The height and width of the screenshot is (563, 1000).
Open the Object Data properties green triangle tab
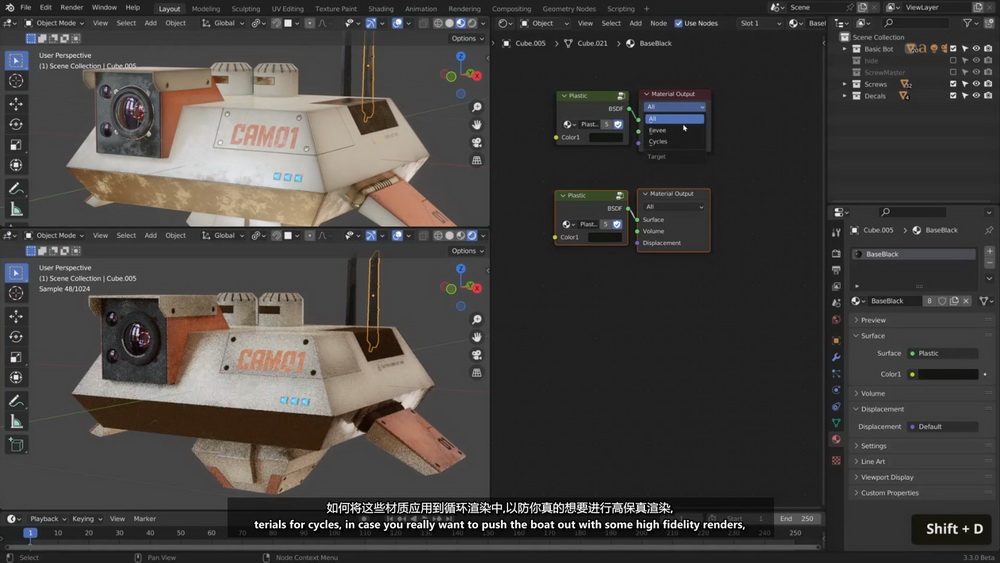pos(836,423)
